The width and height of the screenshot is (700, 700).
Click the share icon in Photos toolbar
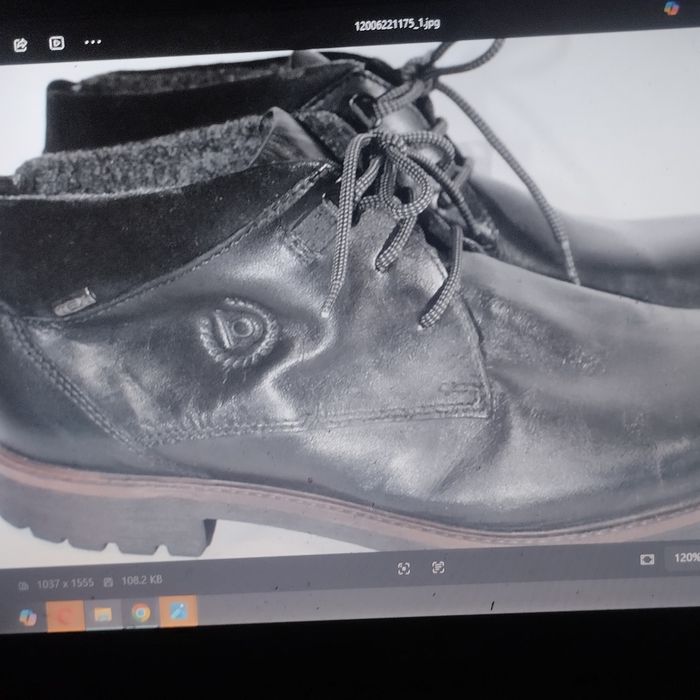point(21,45)
